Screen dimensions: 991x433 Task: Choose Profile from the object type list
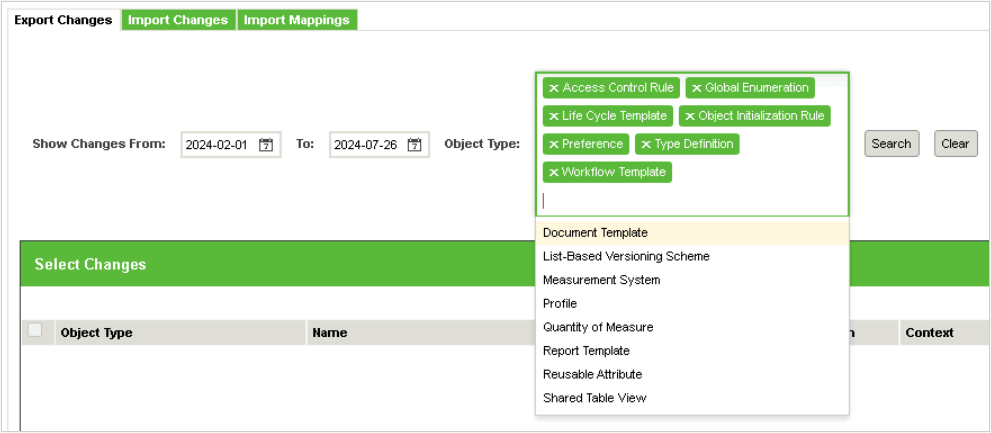(x=692, y=303)
